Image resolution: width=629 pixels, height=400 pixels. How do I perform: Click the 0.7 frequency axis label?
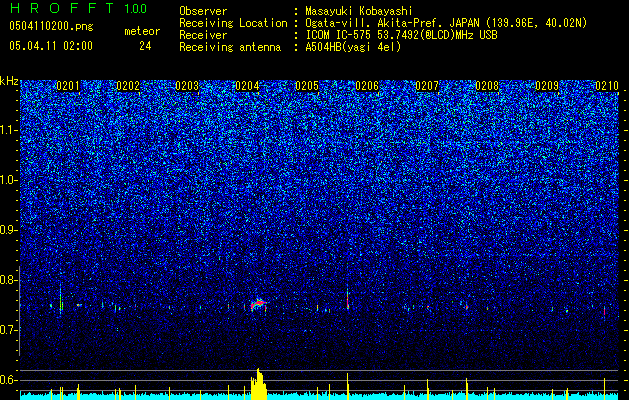(8, 330)
